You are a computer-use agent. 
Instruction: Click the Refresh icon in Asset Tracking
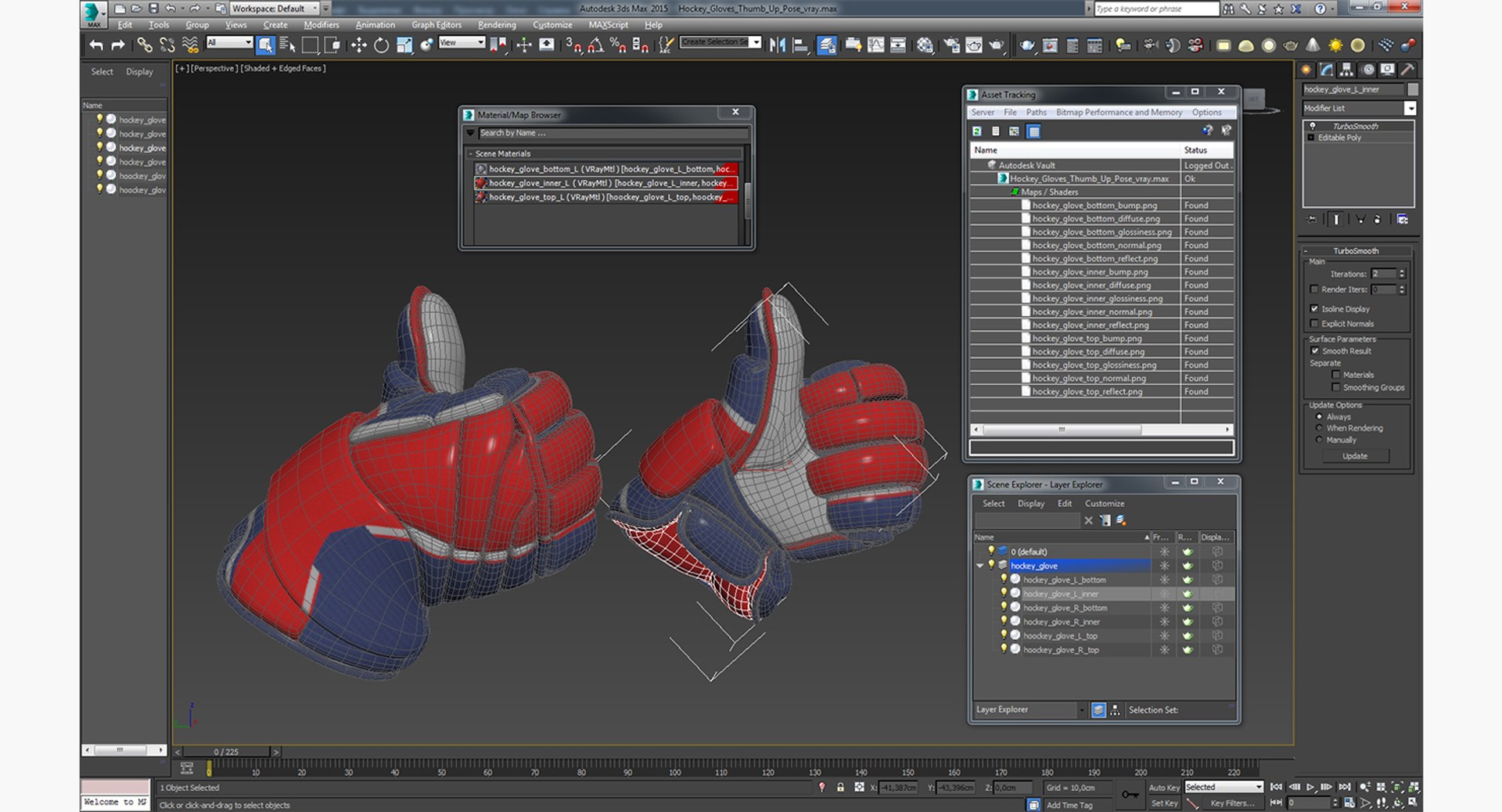click(977, 131)
